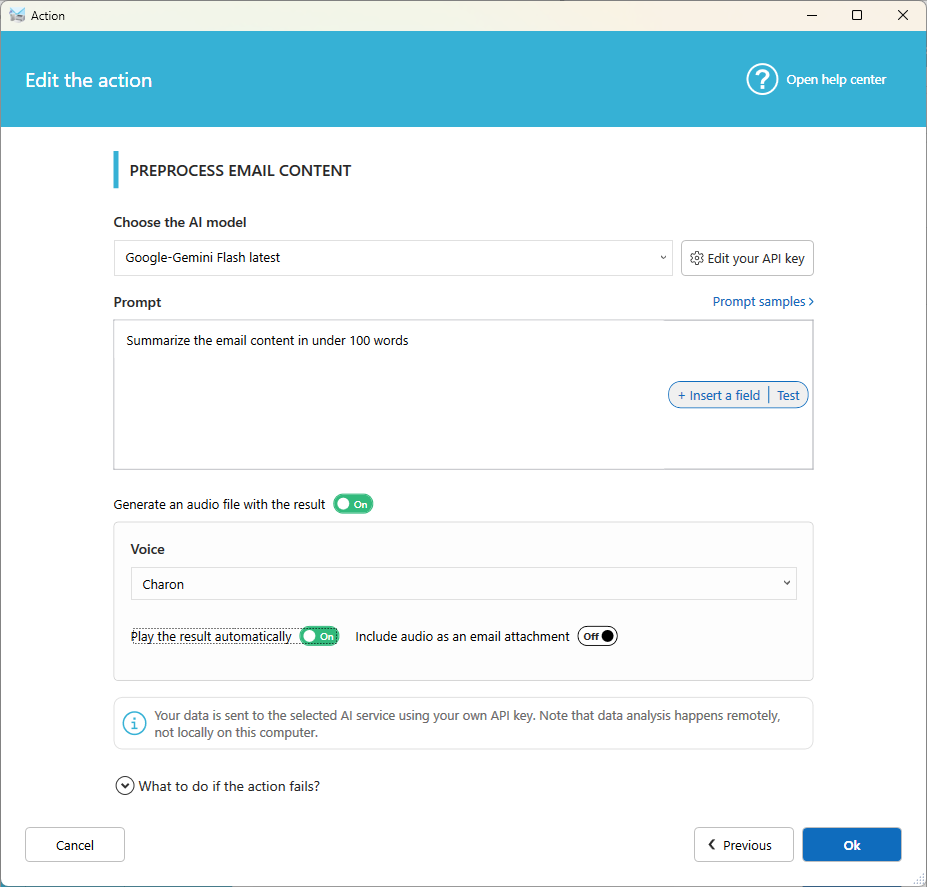Open the Voice dropdown showing Charon
Screen dimensions: 927x887
[464, 584]
